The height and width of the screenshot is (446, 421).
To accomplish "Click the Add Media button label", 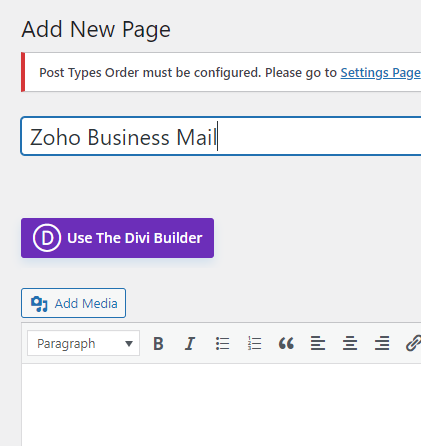I will click(86, 304).
